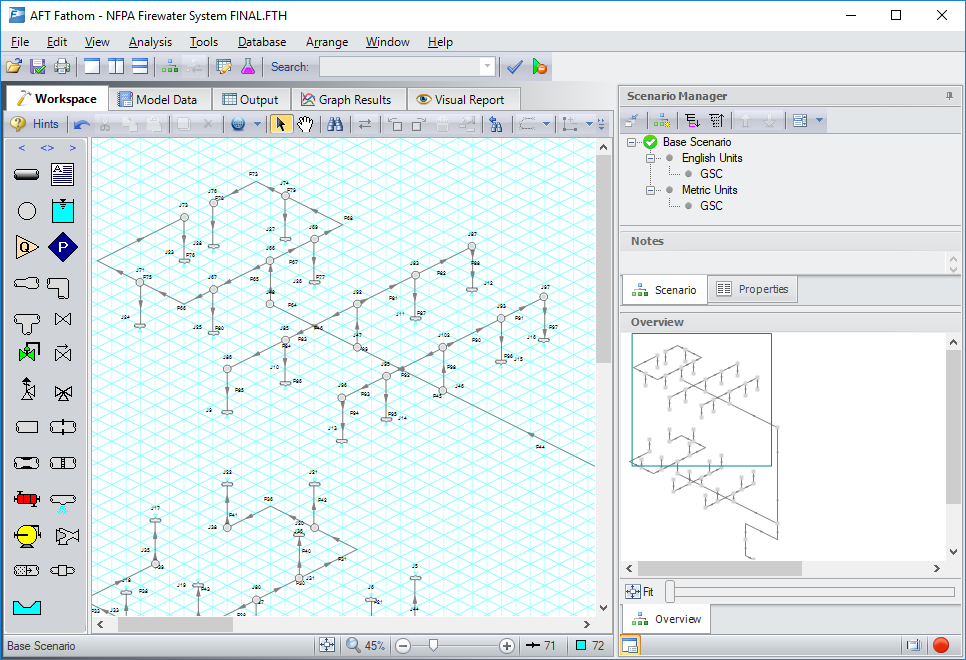This screenshot has width=966, height=660.
Task: Open the globe icon dropdown arrow
Action: (x=257, y=124)
